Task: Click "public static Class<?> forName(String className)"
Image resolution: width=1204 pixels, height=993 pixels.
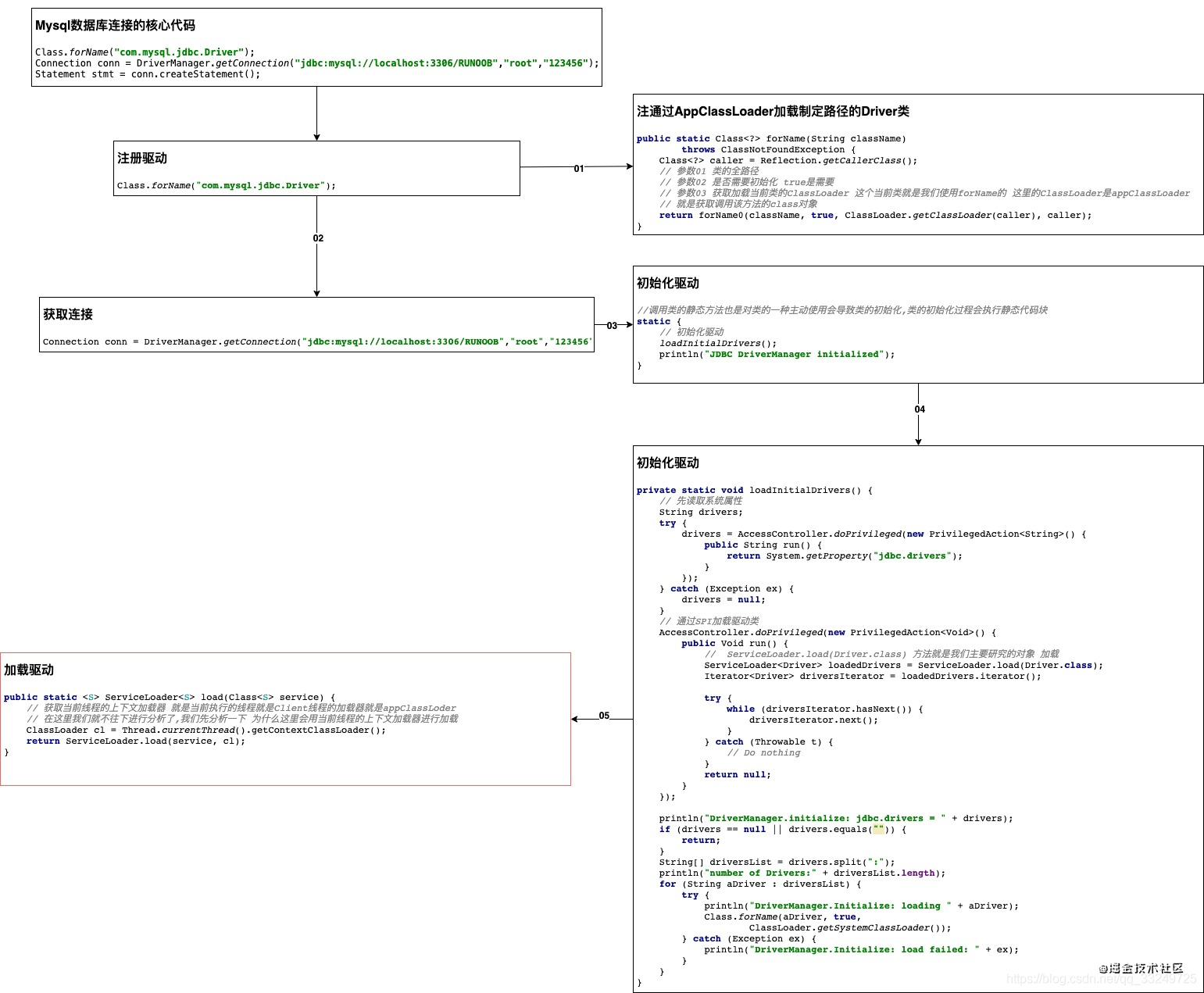Action: click(x=771, y=138)
